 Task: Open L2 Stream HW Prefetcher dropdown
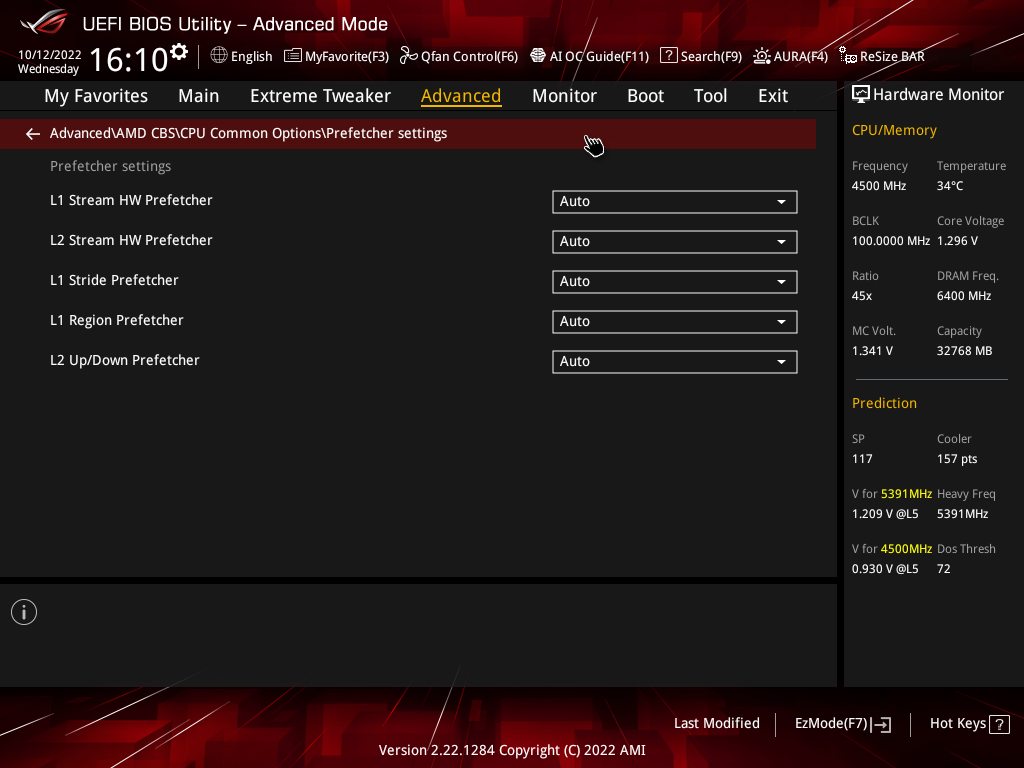pyautogui.click(x=675, y=242)
